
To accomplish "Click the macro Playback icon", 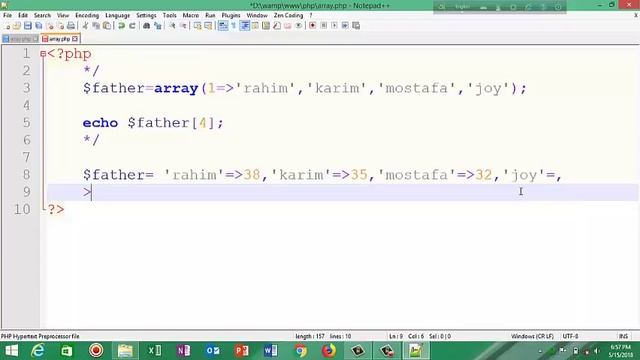I will (x=335, y=26).
